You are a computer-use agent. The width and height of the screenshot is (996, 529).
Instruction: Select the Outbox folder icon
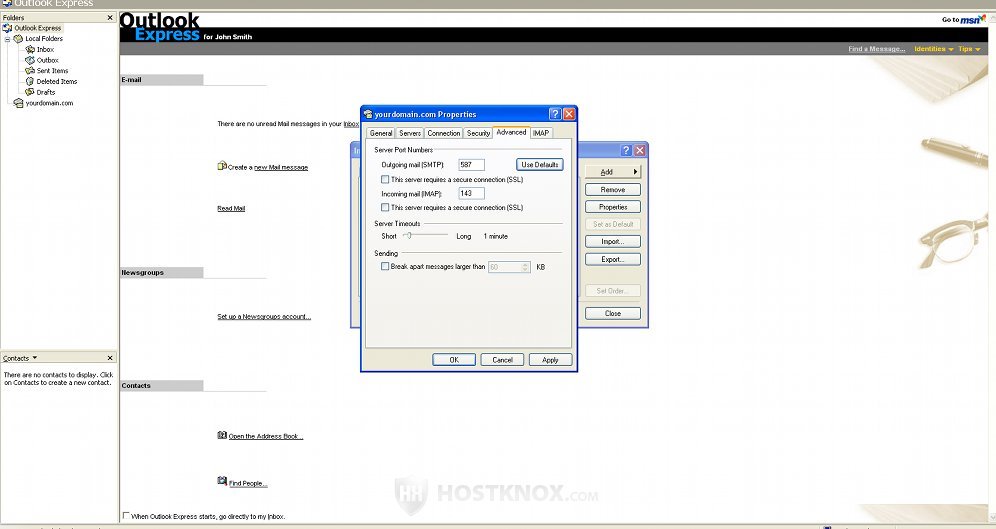coord(30,60)
